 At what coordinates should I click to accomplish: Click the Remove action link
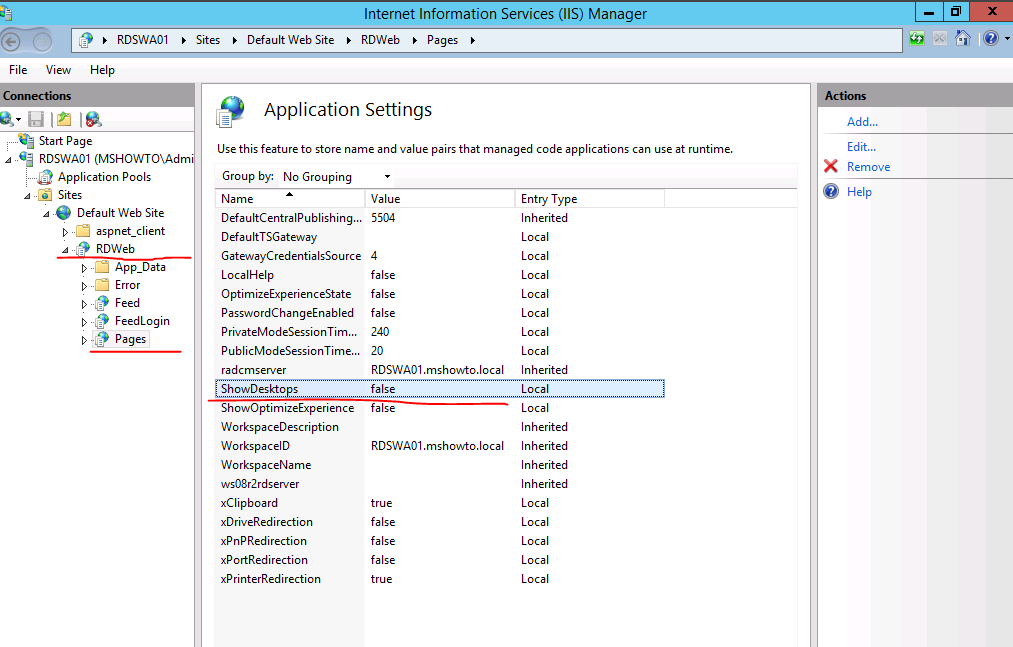click(x=868, y=167)
